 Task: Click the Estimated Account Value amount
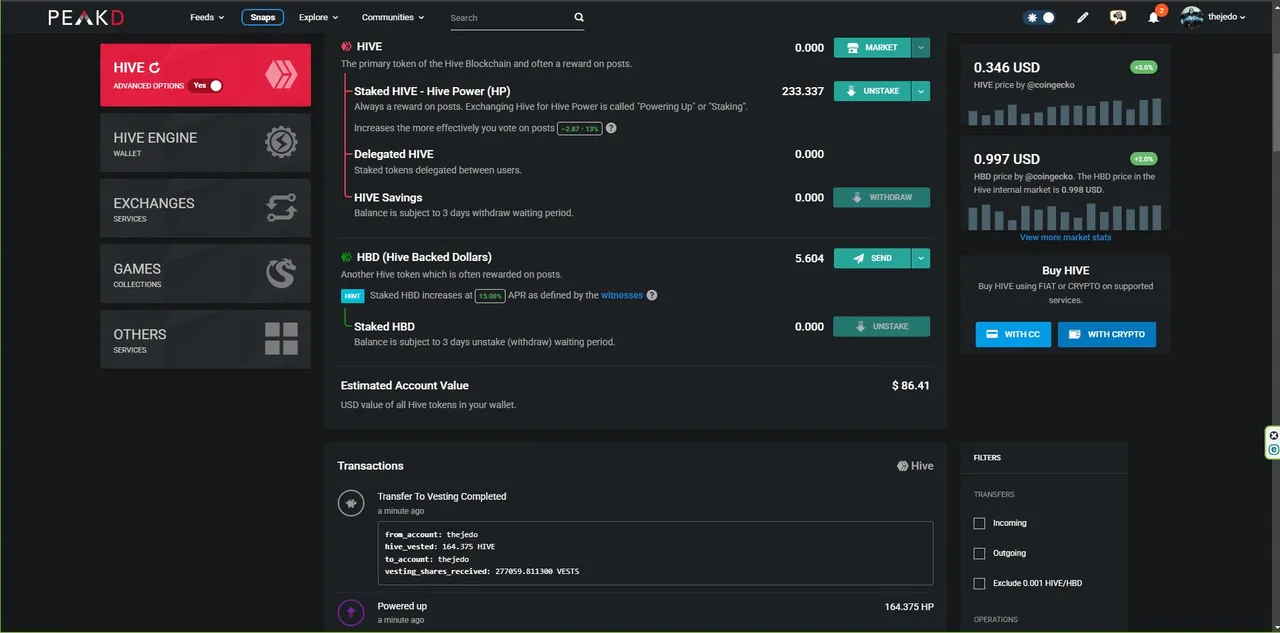click(x=910, y=385)
